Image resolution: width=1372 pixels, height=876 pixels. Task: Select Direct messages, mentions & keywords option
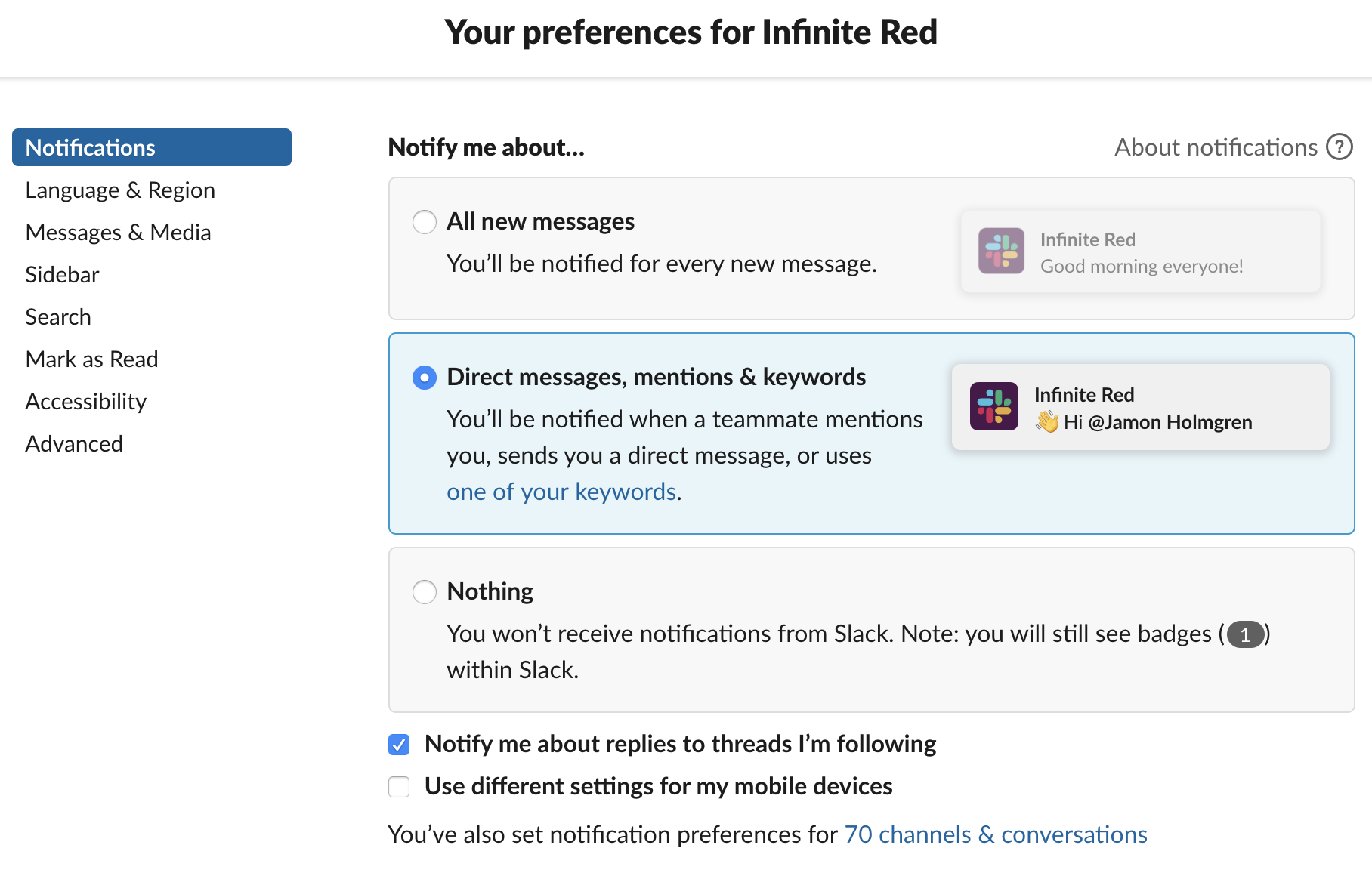pos(425,378)
